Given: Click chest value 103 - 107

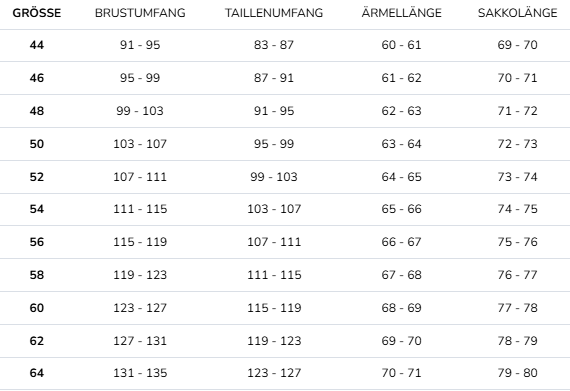Looking at the screenshot, I should (x=140, y=144).
